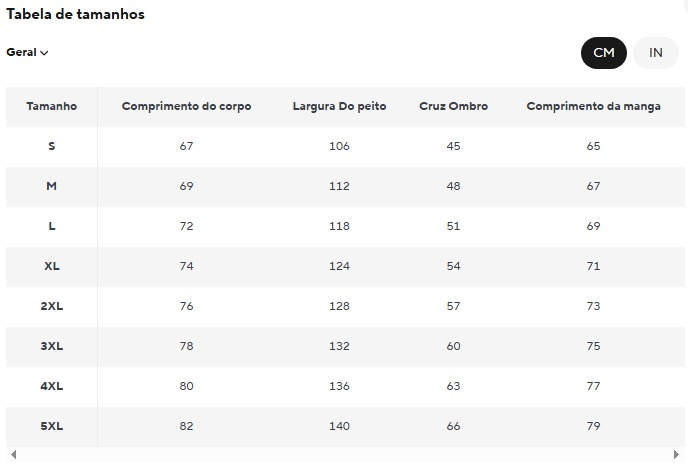Select the 3XL size row label
Viewport: 688px width, 464px height.
[51, 346]
